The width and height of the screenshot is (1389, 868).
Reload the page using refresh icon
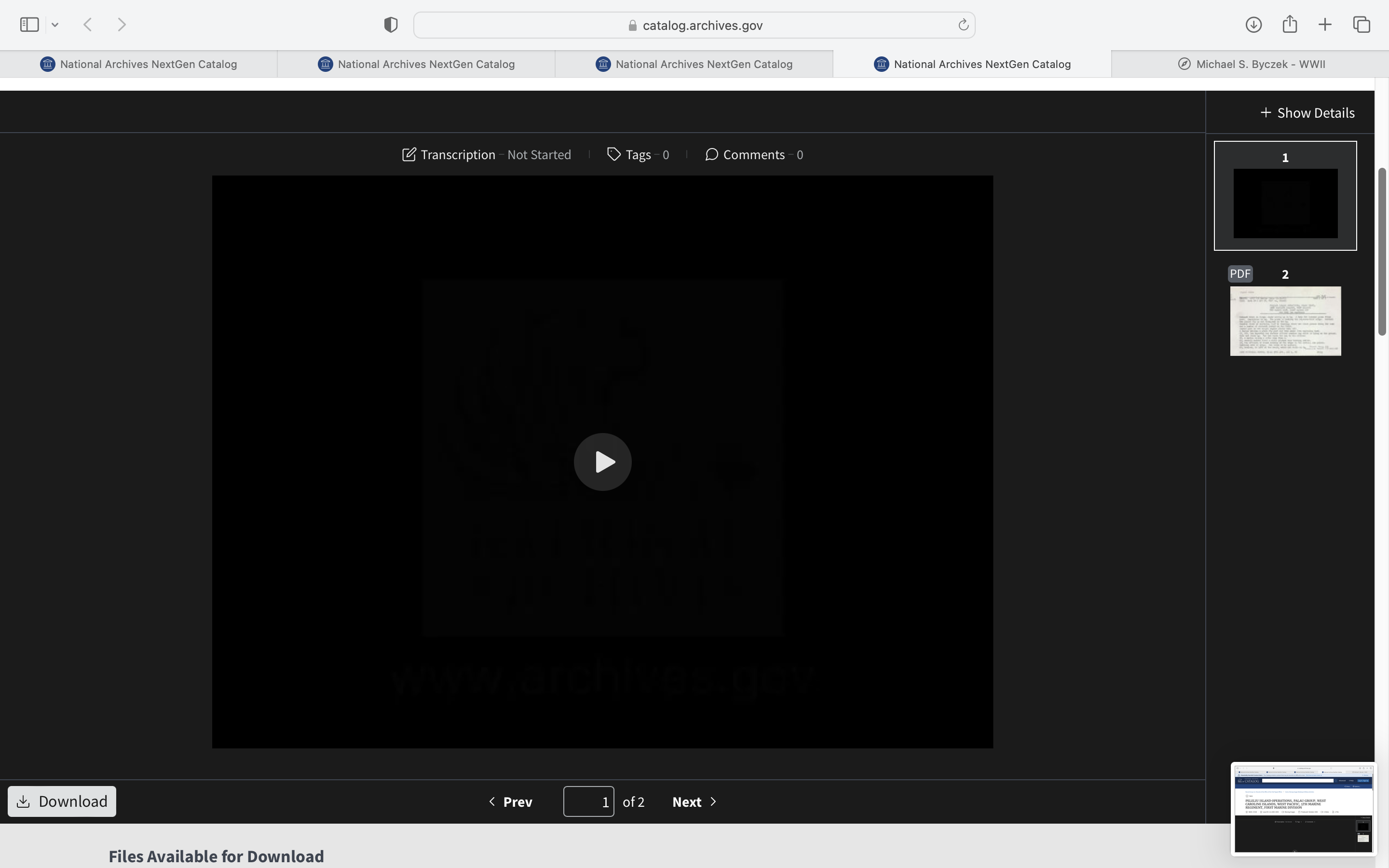pyautogui.click(x=963, y=25)
